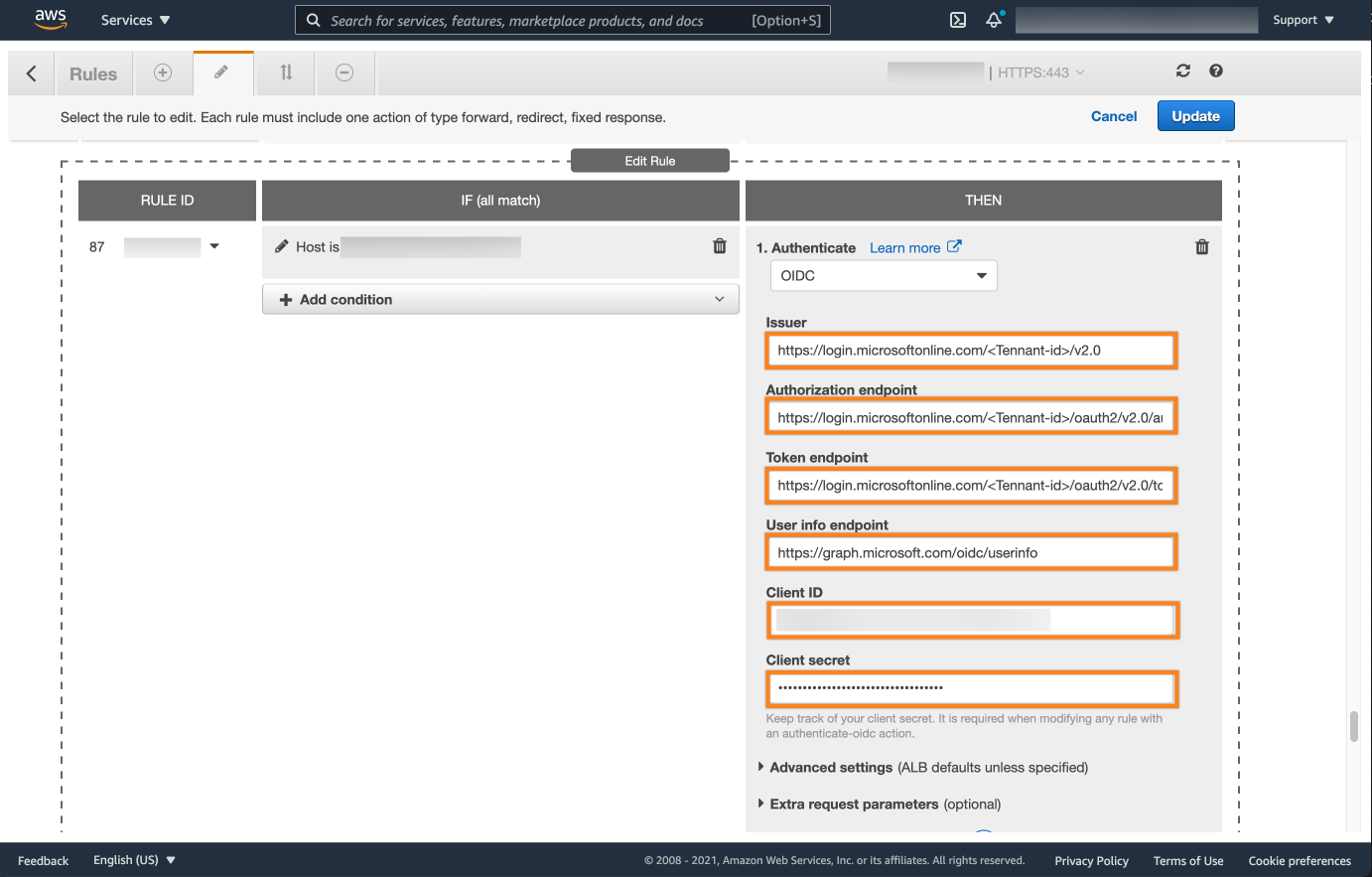1372x877 pixels.
Task: Open the Services menu
Action: [x=135, y=20]
